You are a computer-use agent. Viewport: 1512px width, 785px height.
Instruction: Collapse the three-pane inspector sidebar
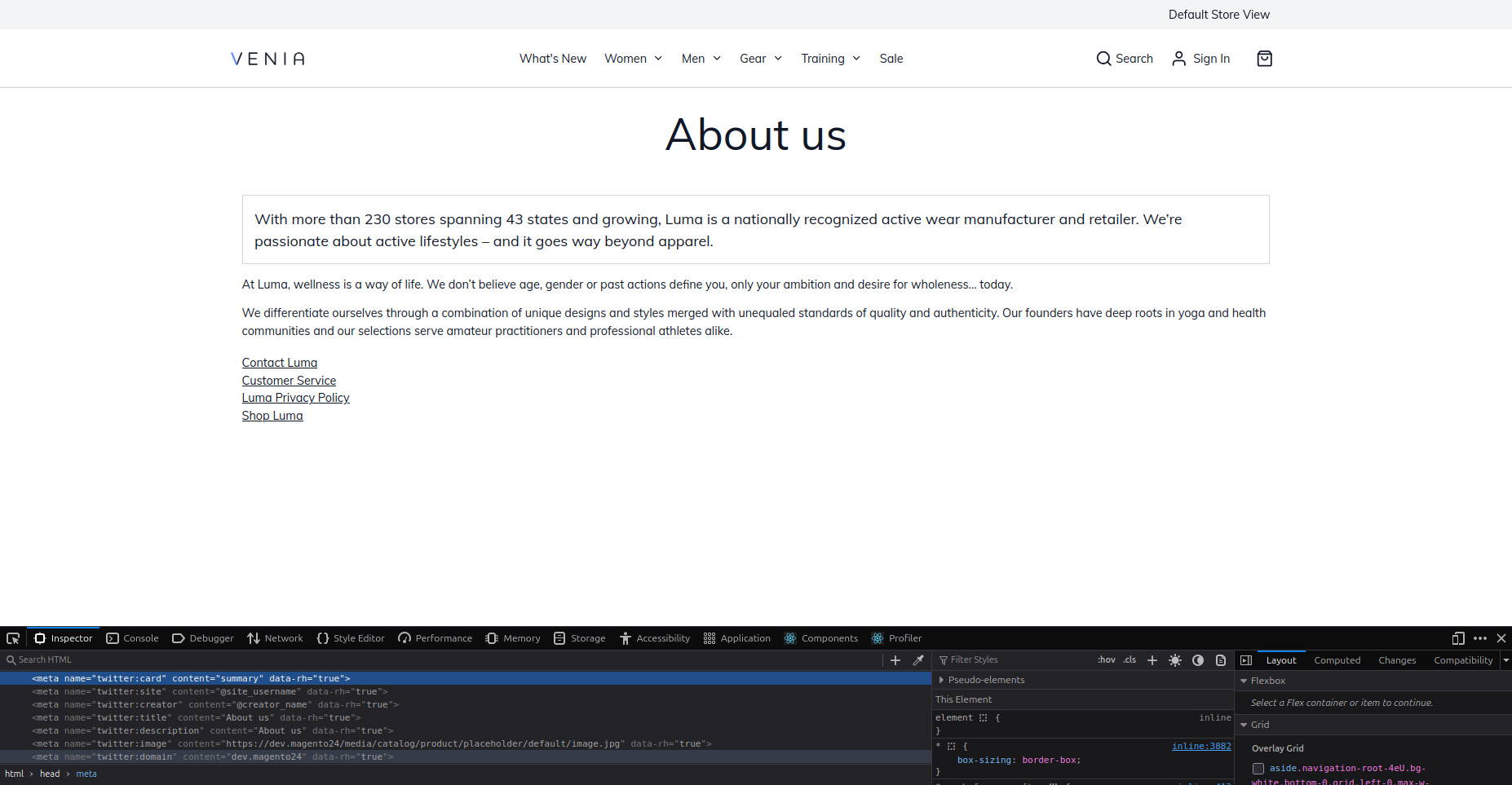[x=1246, y=660]
